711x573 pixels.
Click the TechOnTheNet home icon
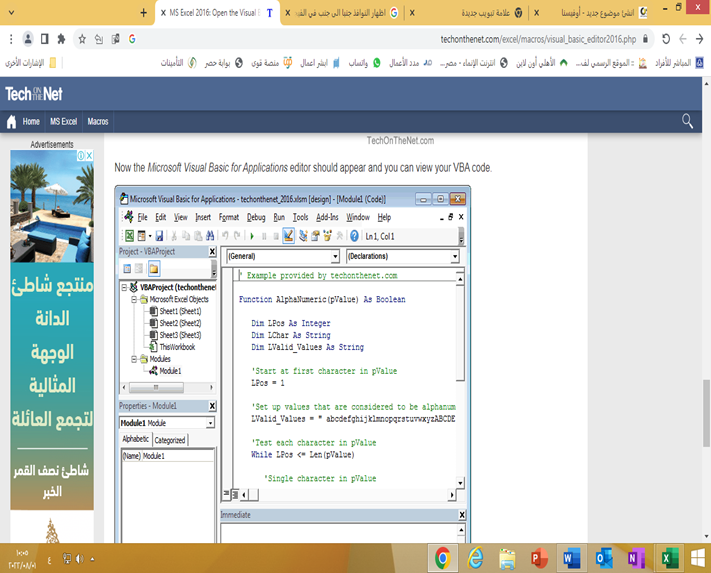coord(11,121)
